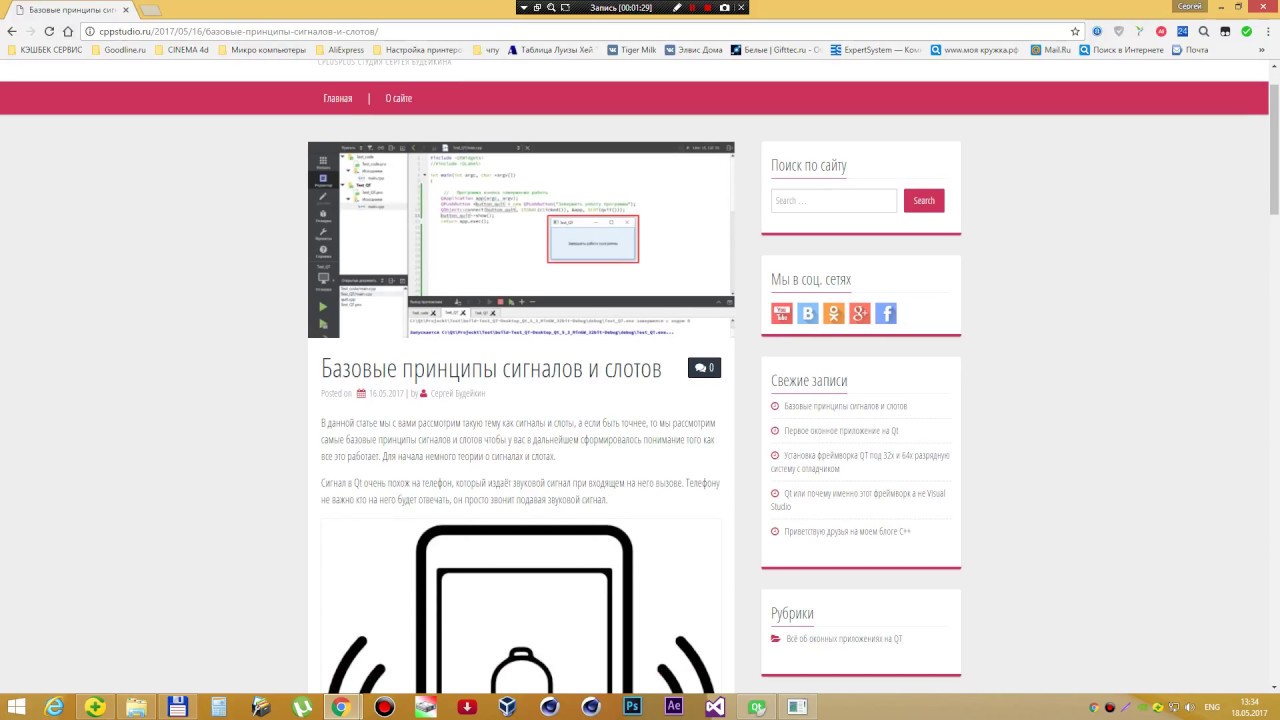Open the VK social link icon
The image size is (1280, 720).
808,313
